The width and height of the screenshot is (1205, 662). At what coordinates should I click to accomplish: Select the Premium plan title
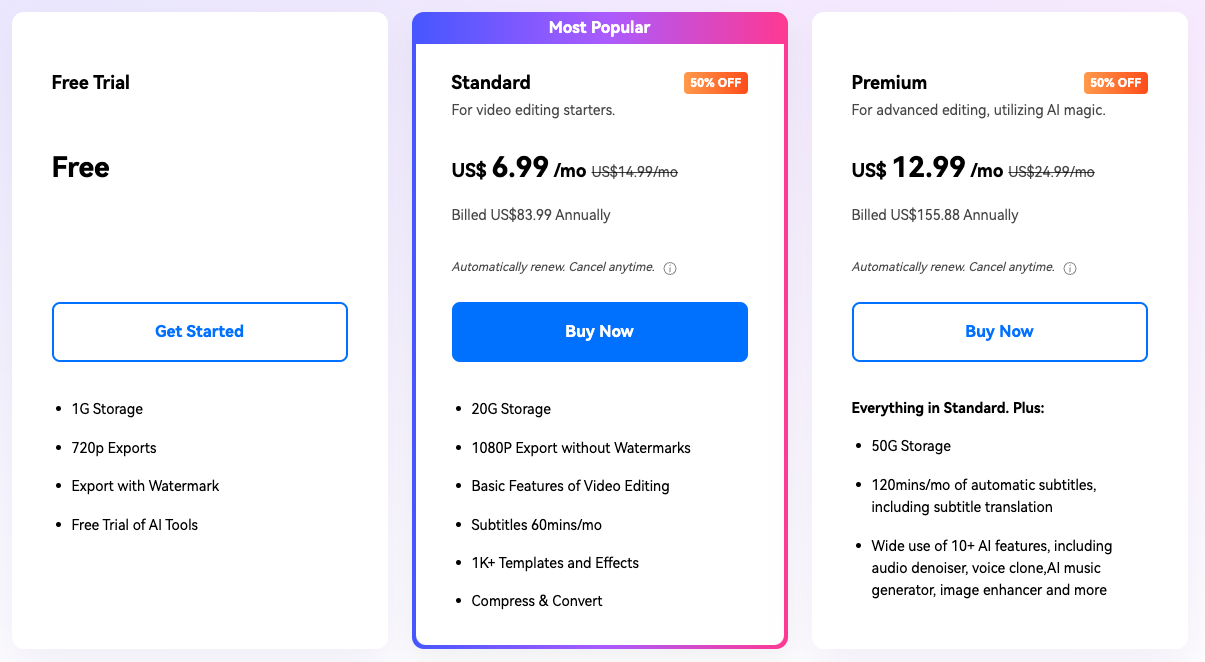(x=889, y=83)
